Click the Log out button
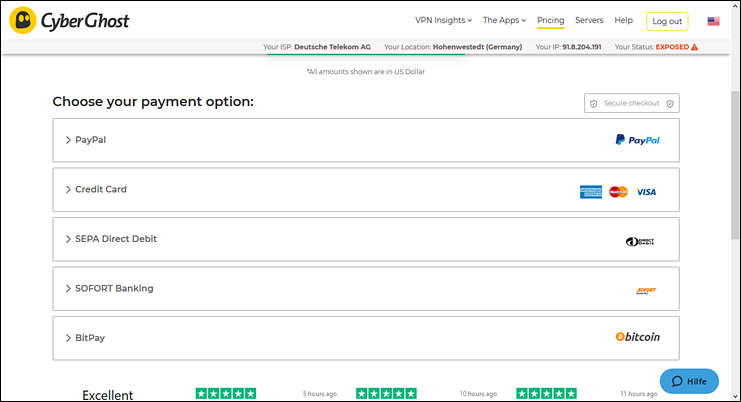Viewport: 741px width, 402px height. pyautogui.click(x=667, y=21)
